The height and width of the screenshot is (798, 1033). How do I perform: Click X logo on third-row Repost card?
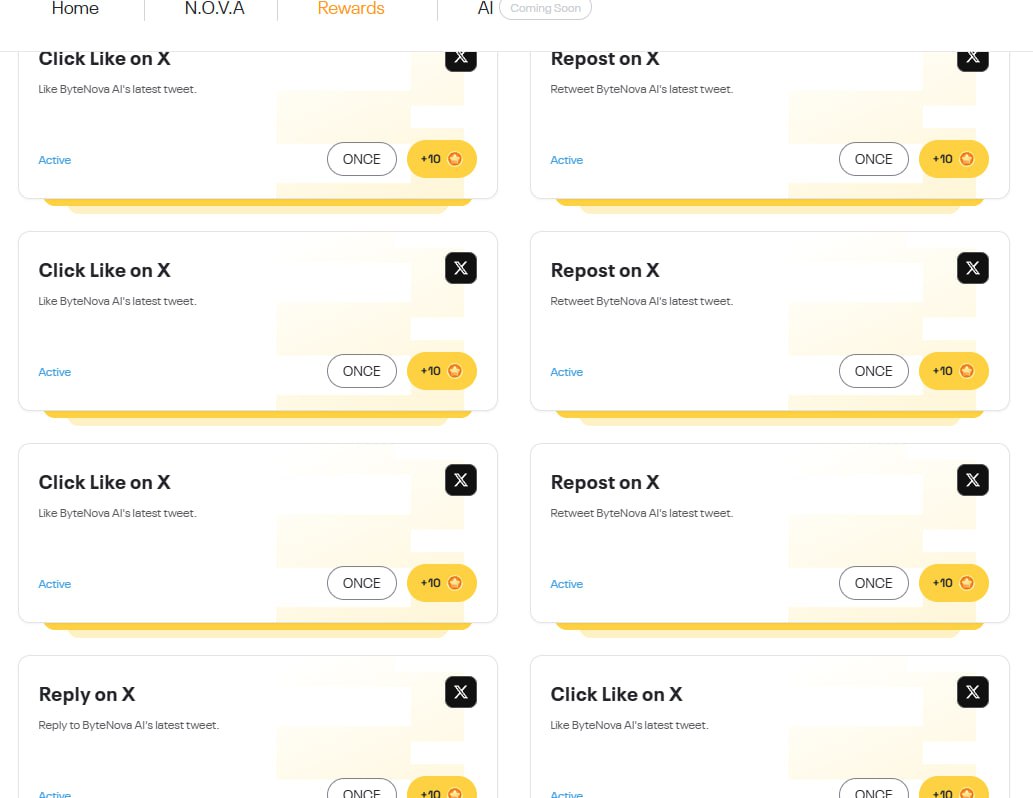coord(973,480)
